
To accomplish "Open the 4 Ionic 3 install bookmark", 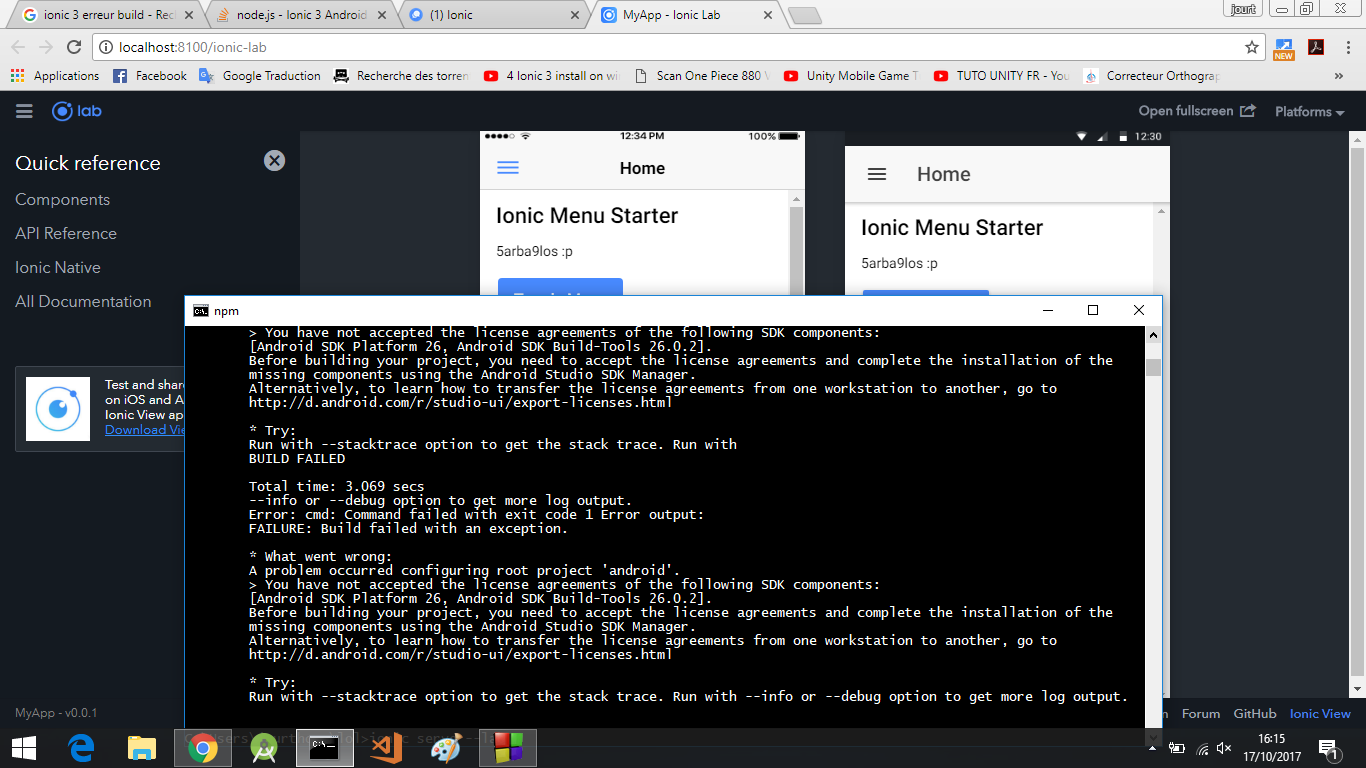I will point(552,76).
